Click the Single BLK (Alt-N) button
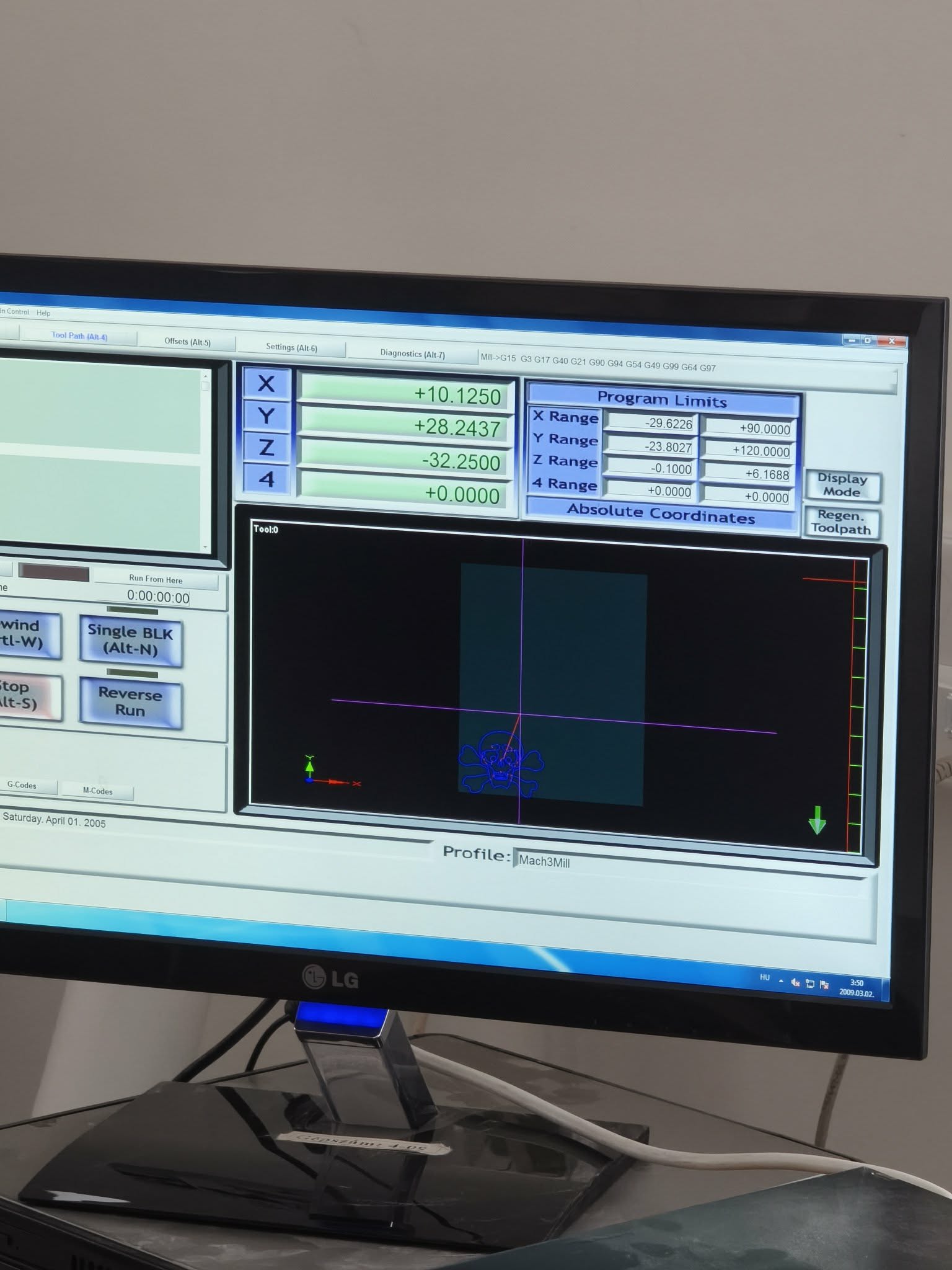This screenshot has width=952, height=1270. pos(130,640)
